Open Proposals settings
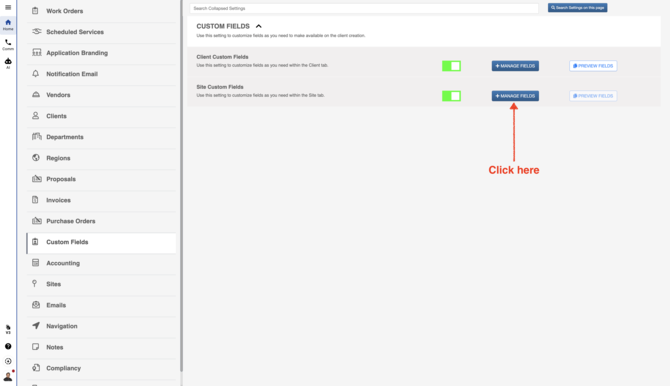 pos(101,179)
